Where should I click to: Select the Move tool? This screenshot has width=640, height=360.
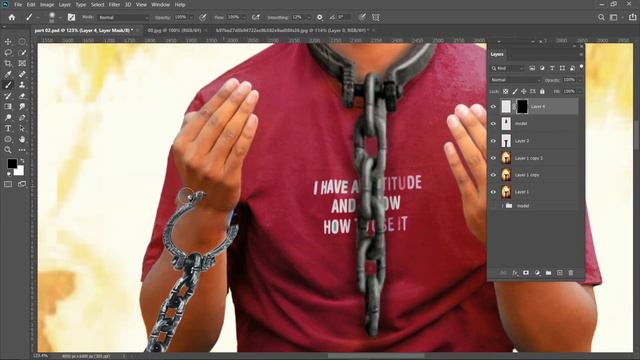[8, 42]
